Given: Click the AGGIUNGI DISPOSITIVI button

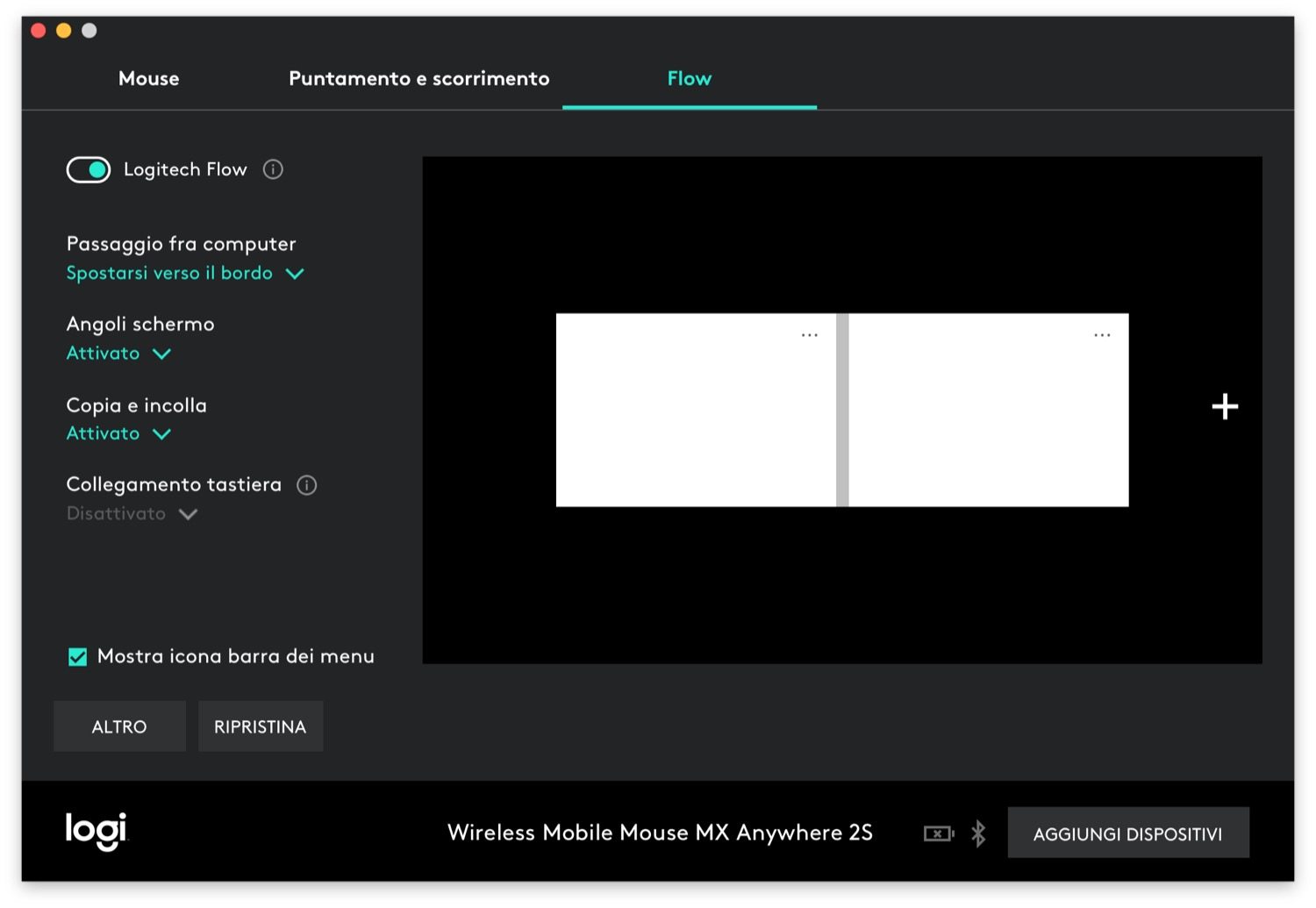Looking at the screenshot, I should coord(1127,833).
